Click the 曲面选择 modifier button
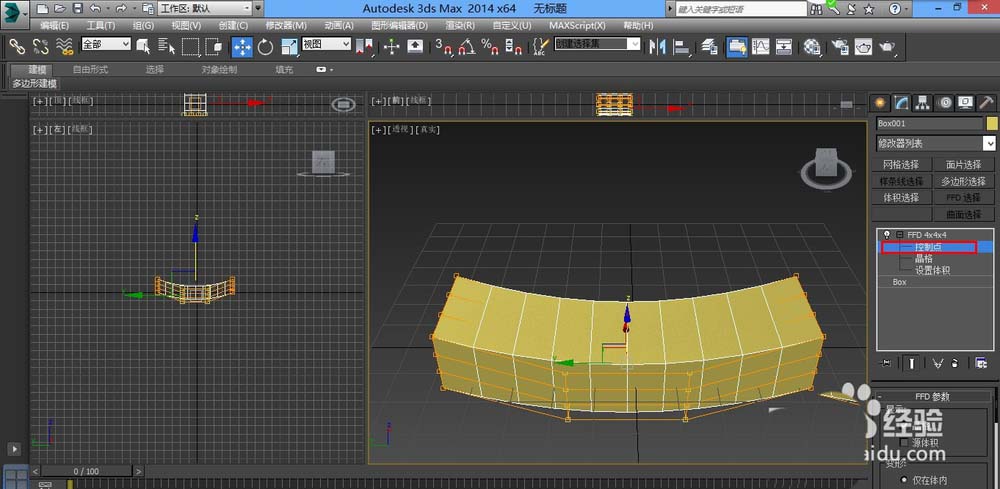The width and height of the screenshot is (1000, 489). click(964, 214)
